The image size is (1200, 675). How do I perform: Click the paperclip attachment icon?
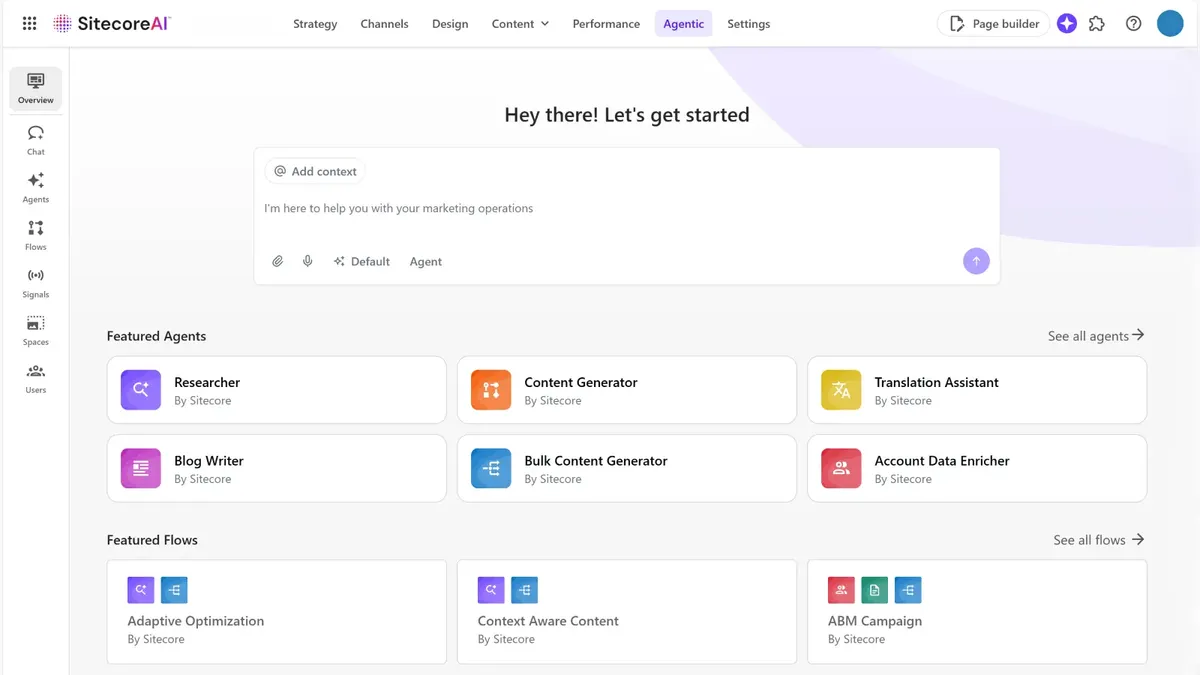pyautogui.click(x=278, y=261)
